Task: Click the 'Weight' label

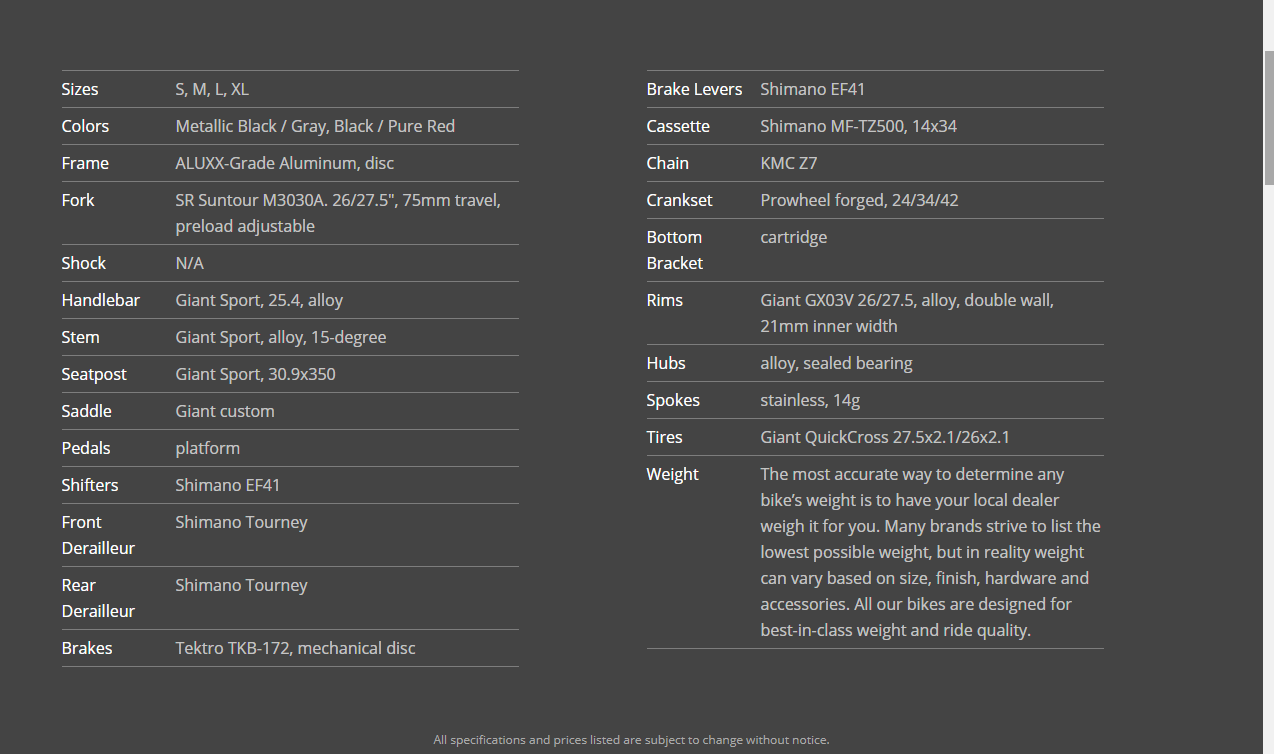Action: (x=673, y=474)
